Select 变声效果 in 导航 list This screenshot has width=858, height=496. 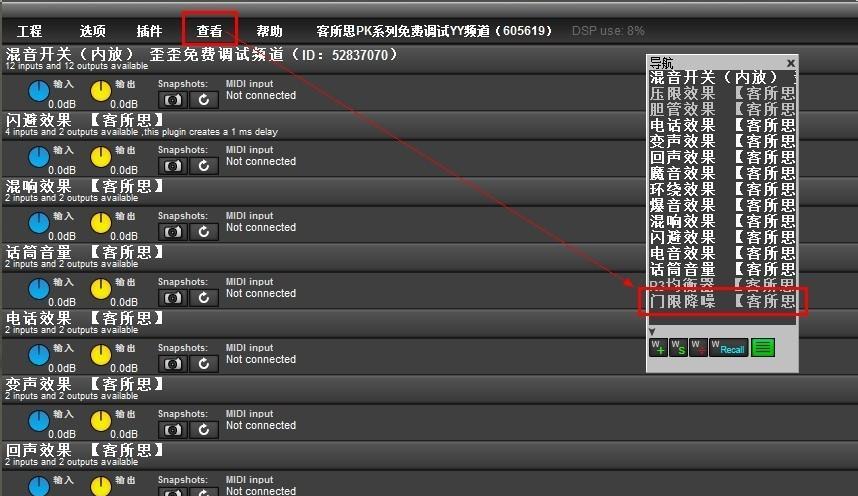[722, 141]
